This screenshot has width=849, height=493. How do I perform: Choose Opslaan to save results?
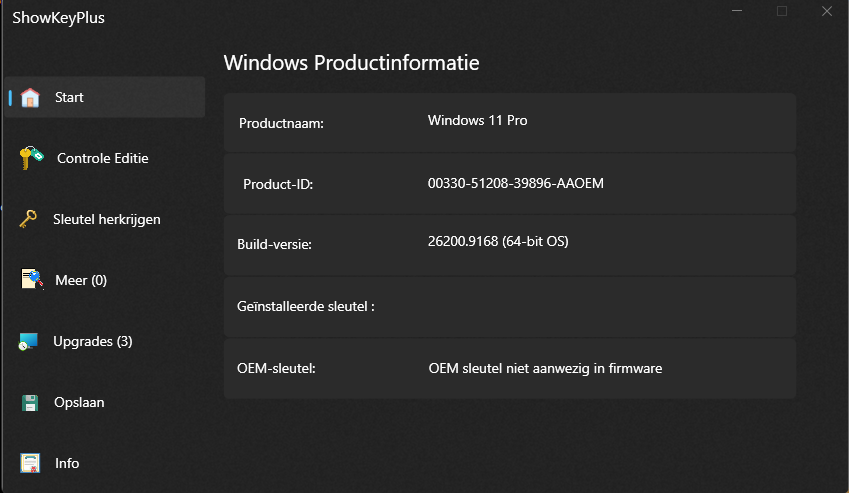tap(79, 403)
